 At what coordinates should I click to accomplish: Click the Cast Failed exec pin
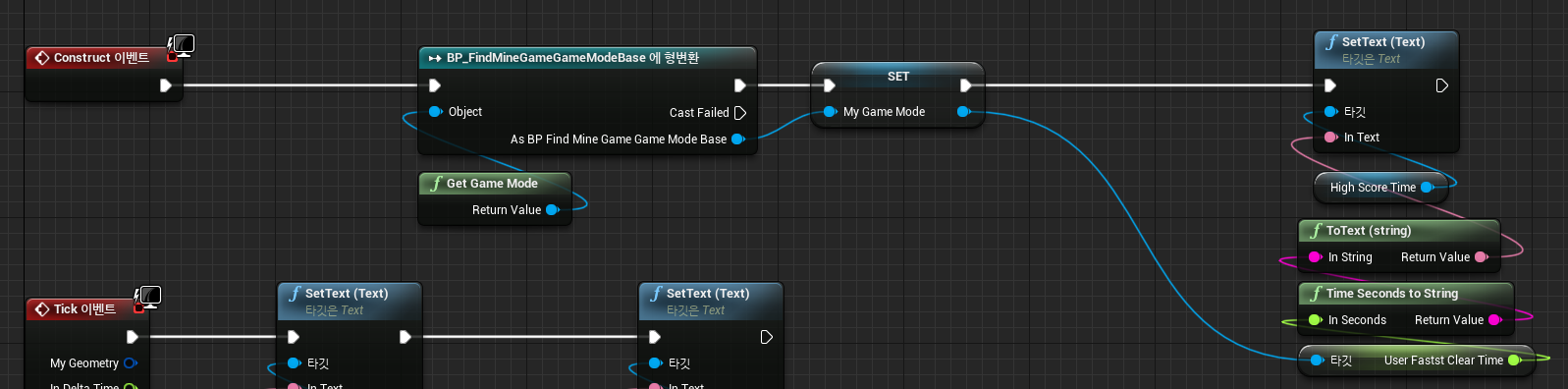click(740, 113)
